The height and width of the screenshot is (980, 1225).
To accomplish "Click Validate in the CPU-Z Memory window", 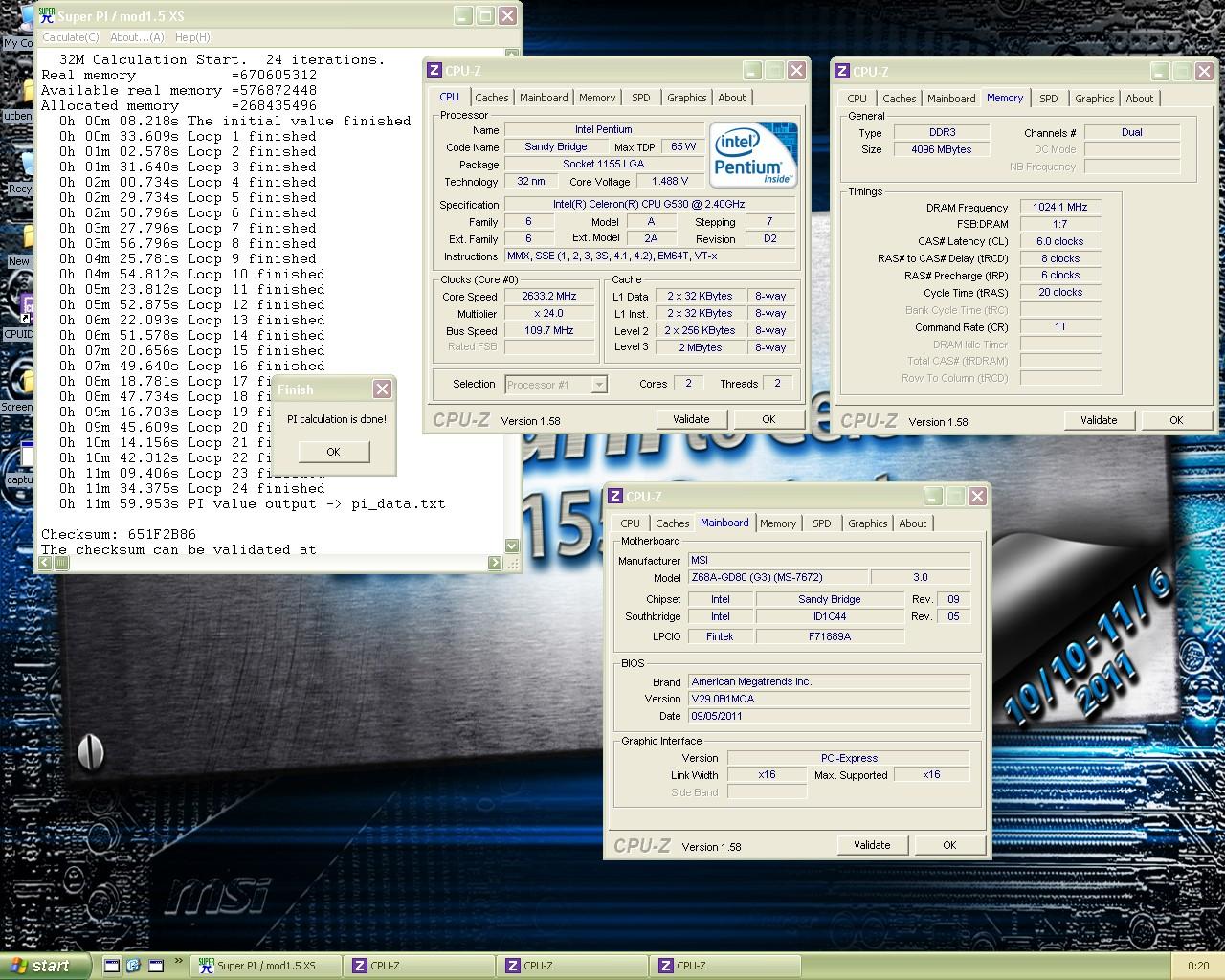I will tap(1099, 420).
